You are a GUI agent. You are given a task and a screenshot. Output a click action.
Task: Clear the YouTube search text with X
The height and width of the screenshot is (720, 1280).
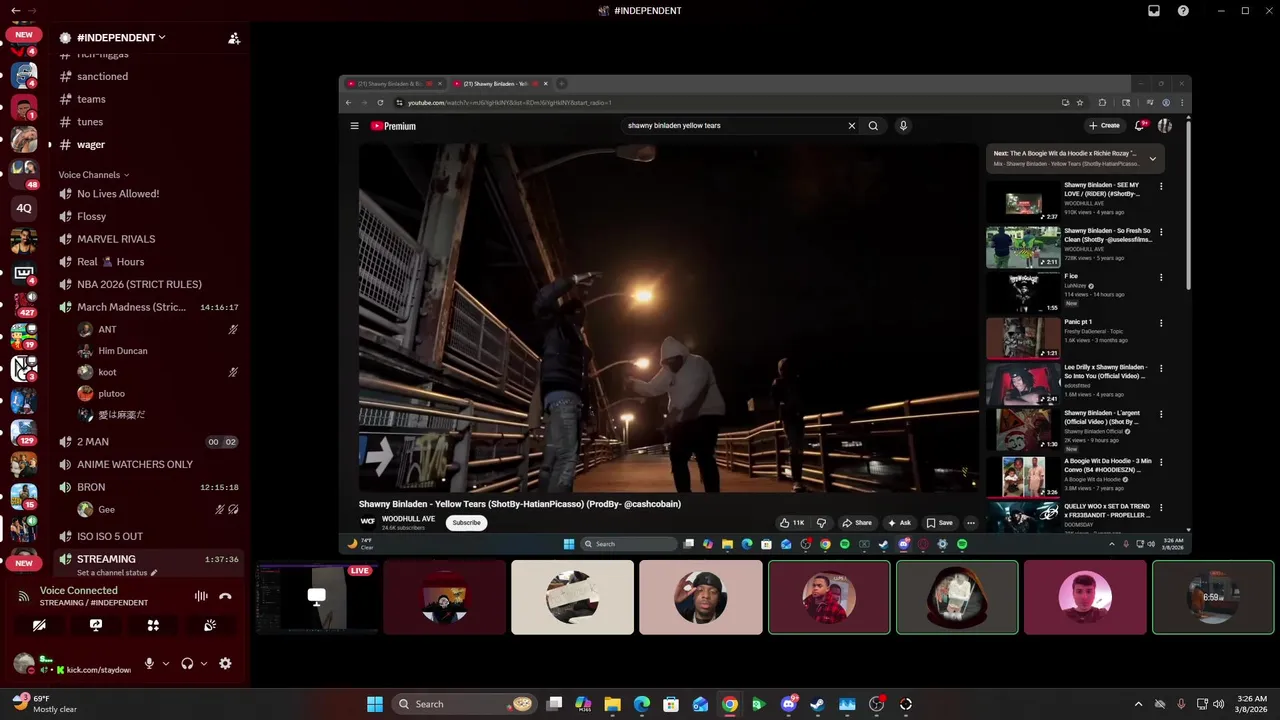[852, 126]
